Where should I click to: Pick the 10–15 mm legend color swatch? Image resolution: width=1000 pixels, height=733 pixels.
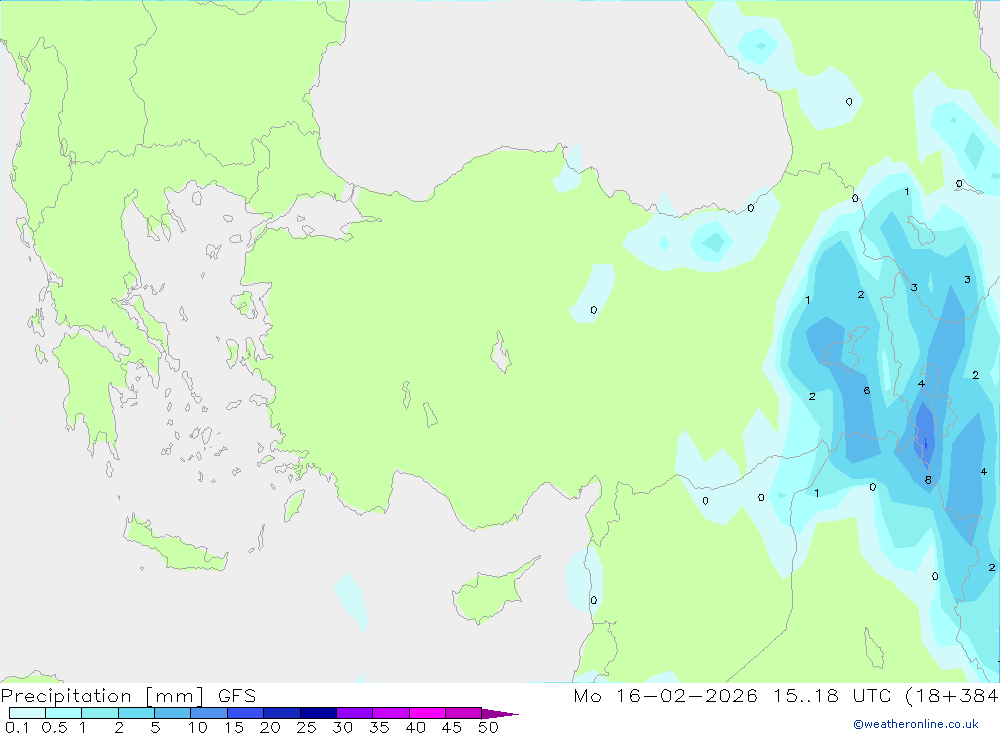(x=209, y=713)
